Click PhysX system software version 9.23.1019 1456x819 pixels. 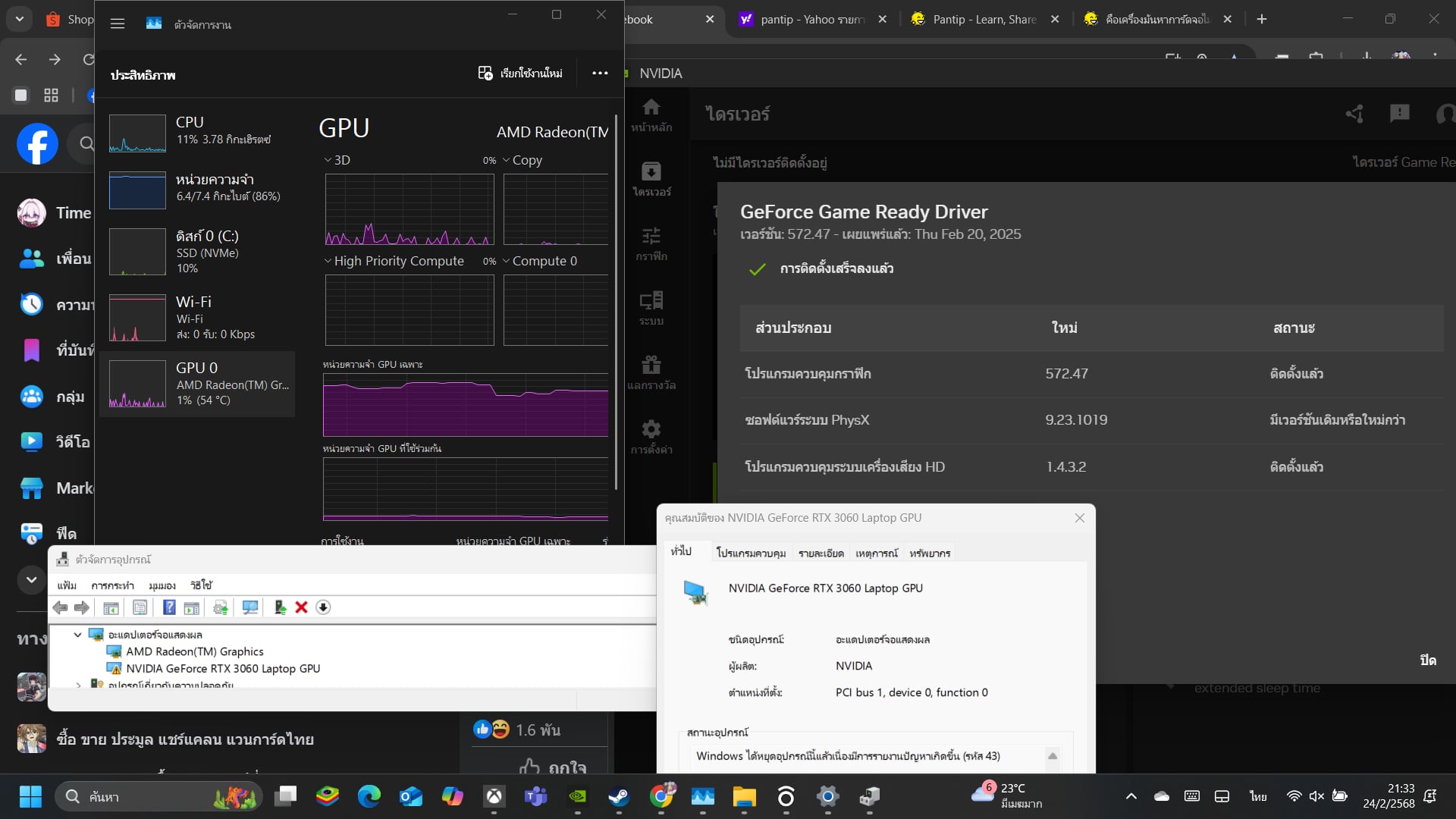(1076, 420)
